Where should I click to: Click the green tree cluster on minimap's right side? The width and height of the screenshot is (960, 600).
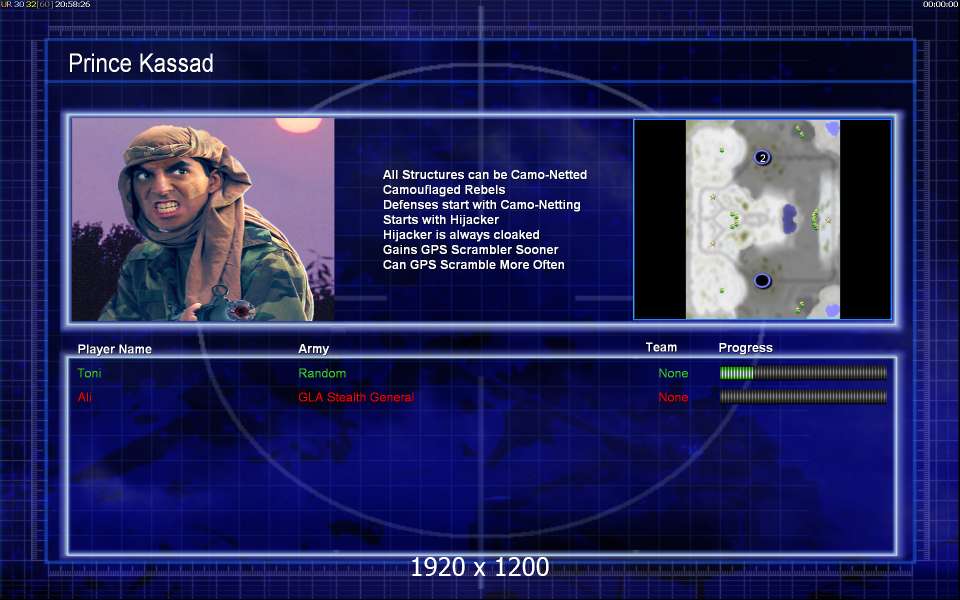click(815, 219)
